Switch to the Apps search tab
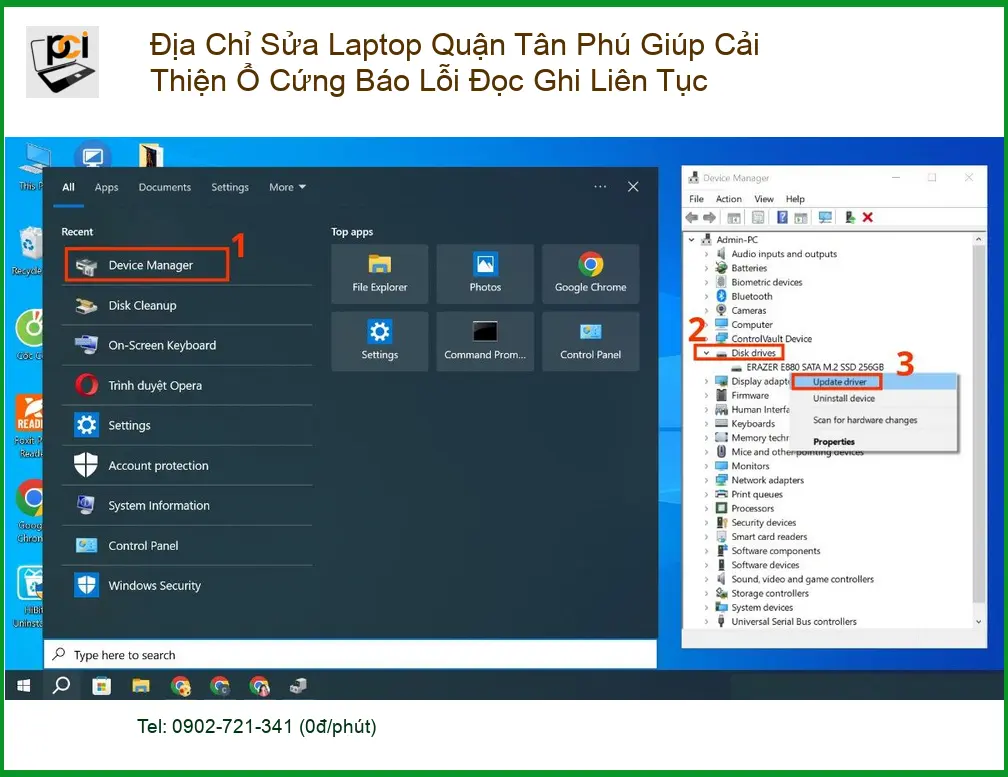Image resolution: width=1008 pixels, height=777 pixels. point(106,187)
